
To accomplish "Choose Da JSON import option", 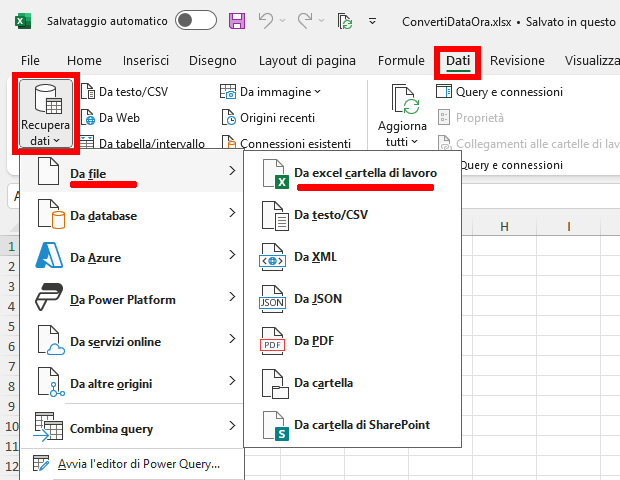I will coord(317,299).
